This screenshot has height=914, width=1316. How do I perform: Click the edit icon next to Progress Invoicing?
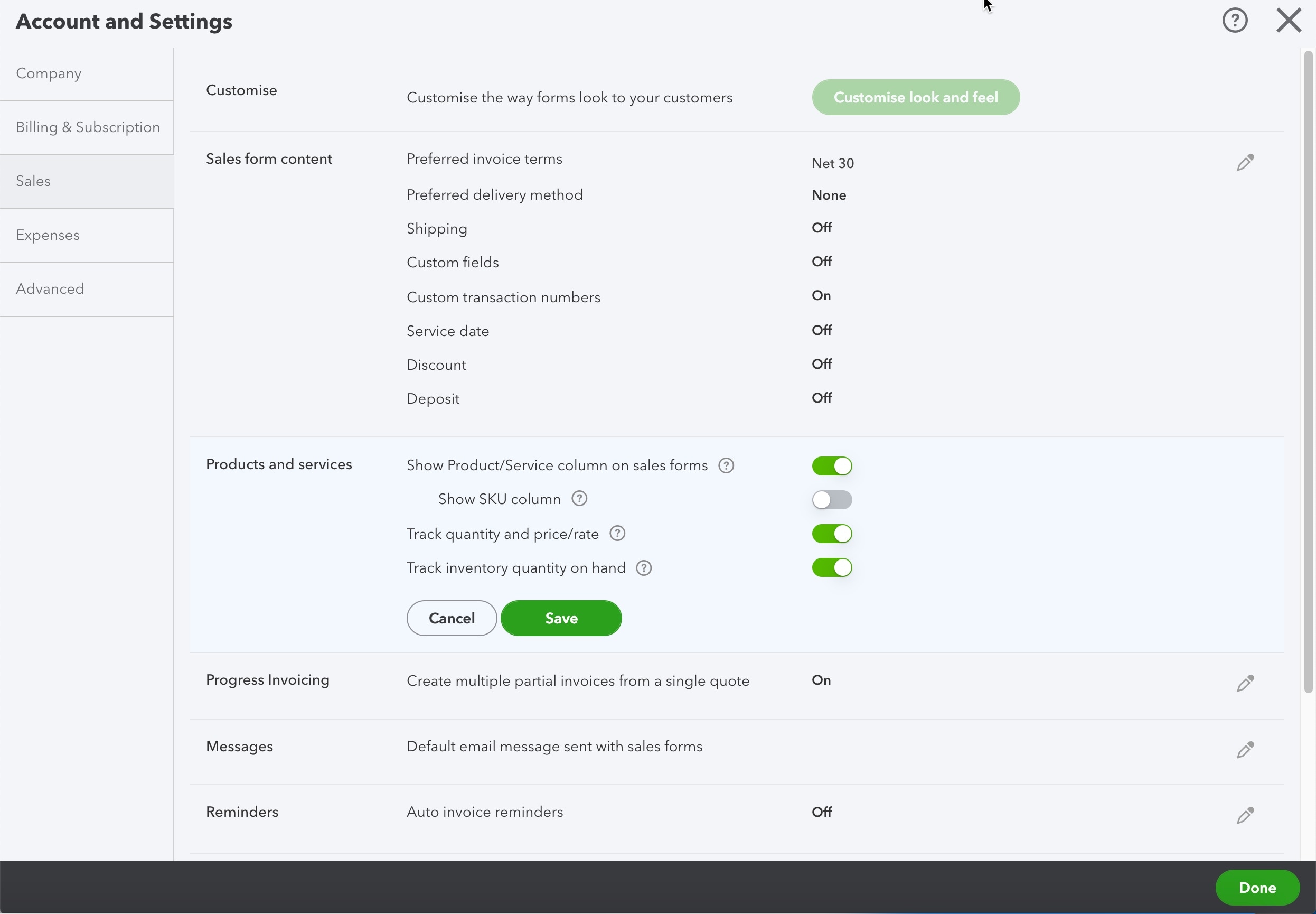(x=1245, y=683)
